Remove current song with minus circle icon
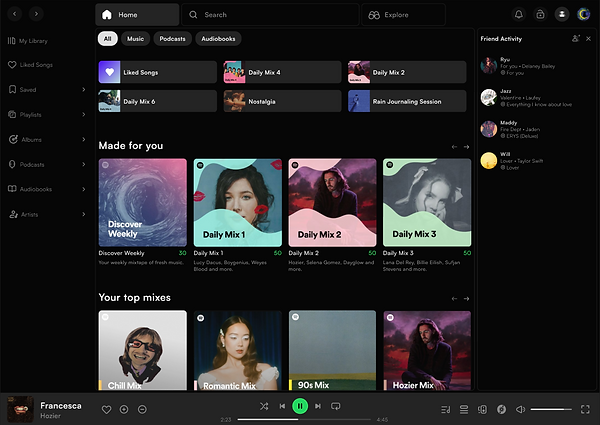The width and height of the screenshot is (600, 425). (142, 409)
